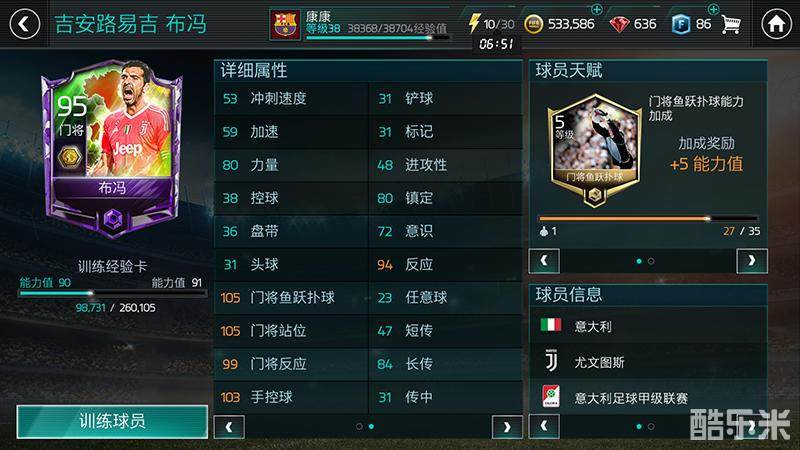
Task: Tap the gold coin currency icon
Action: click(x=534, y=24)
